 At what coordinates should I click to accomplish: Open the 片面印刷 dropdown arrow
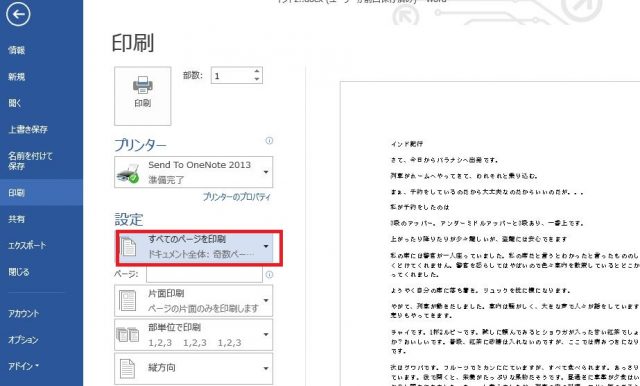point(266,301)
